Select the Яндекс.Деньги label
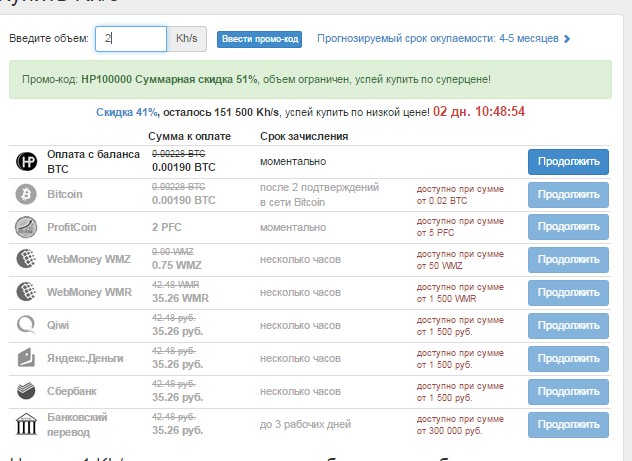Image resolution: width=632 pixels, height=461 pixels. (x=85, y=358)
